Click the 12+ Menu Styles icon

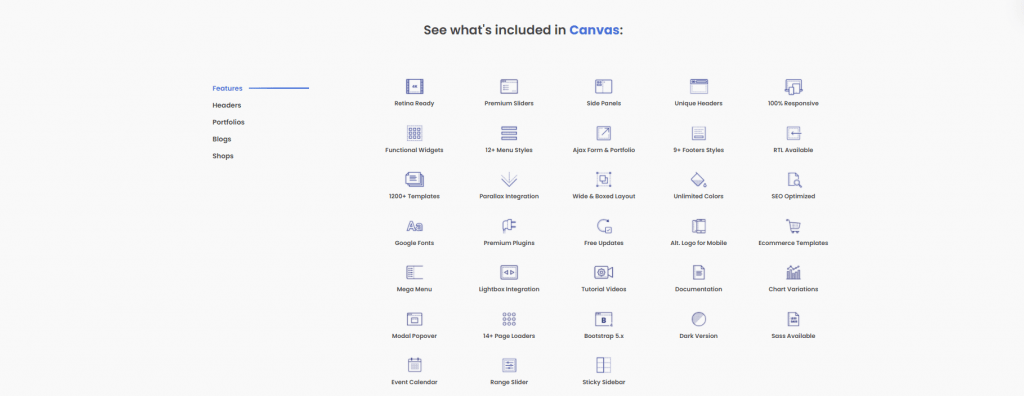(x=509, y=133)
